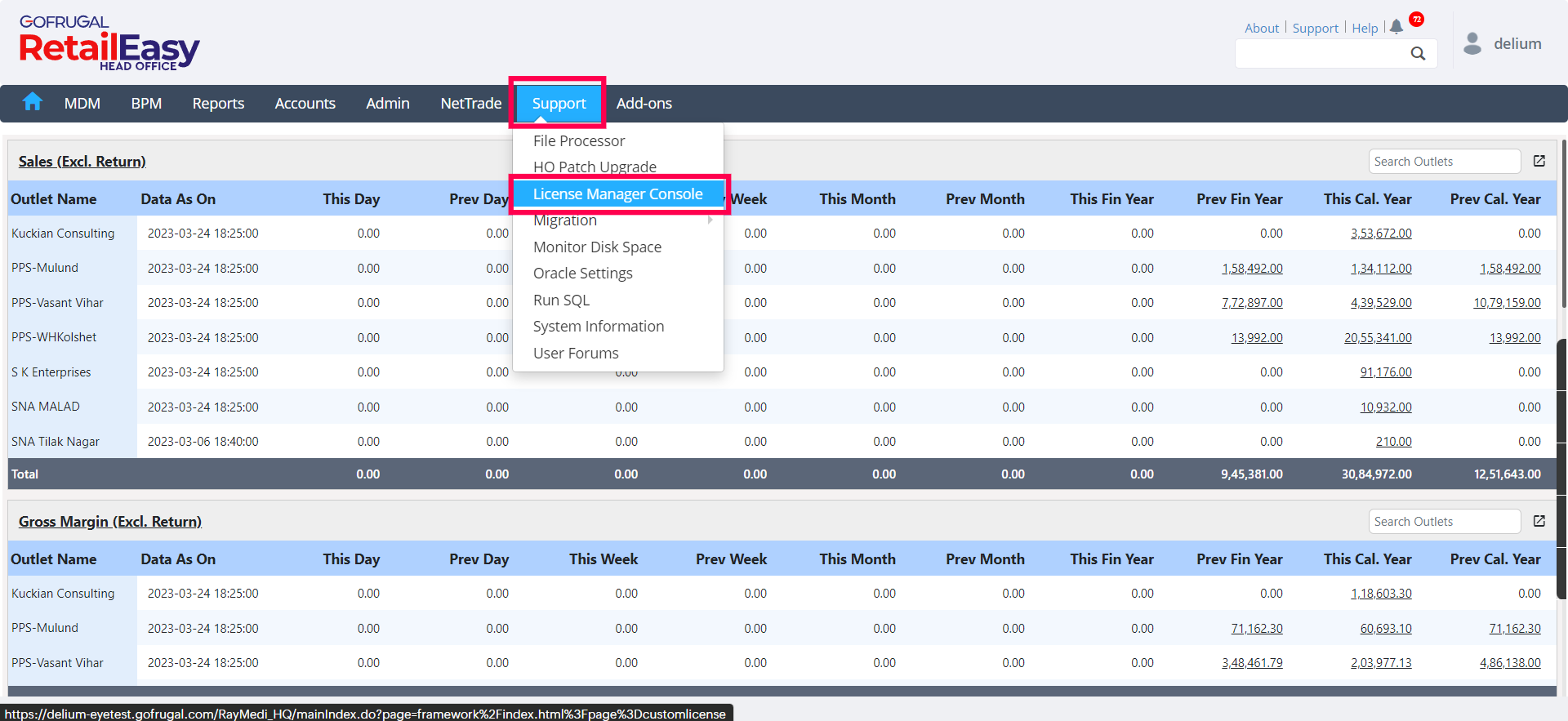Open PPS-WHKolshet sales value 20,55,341.00
The height and width of the screenshot is (721, 1568).
[1378, 338]
